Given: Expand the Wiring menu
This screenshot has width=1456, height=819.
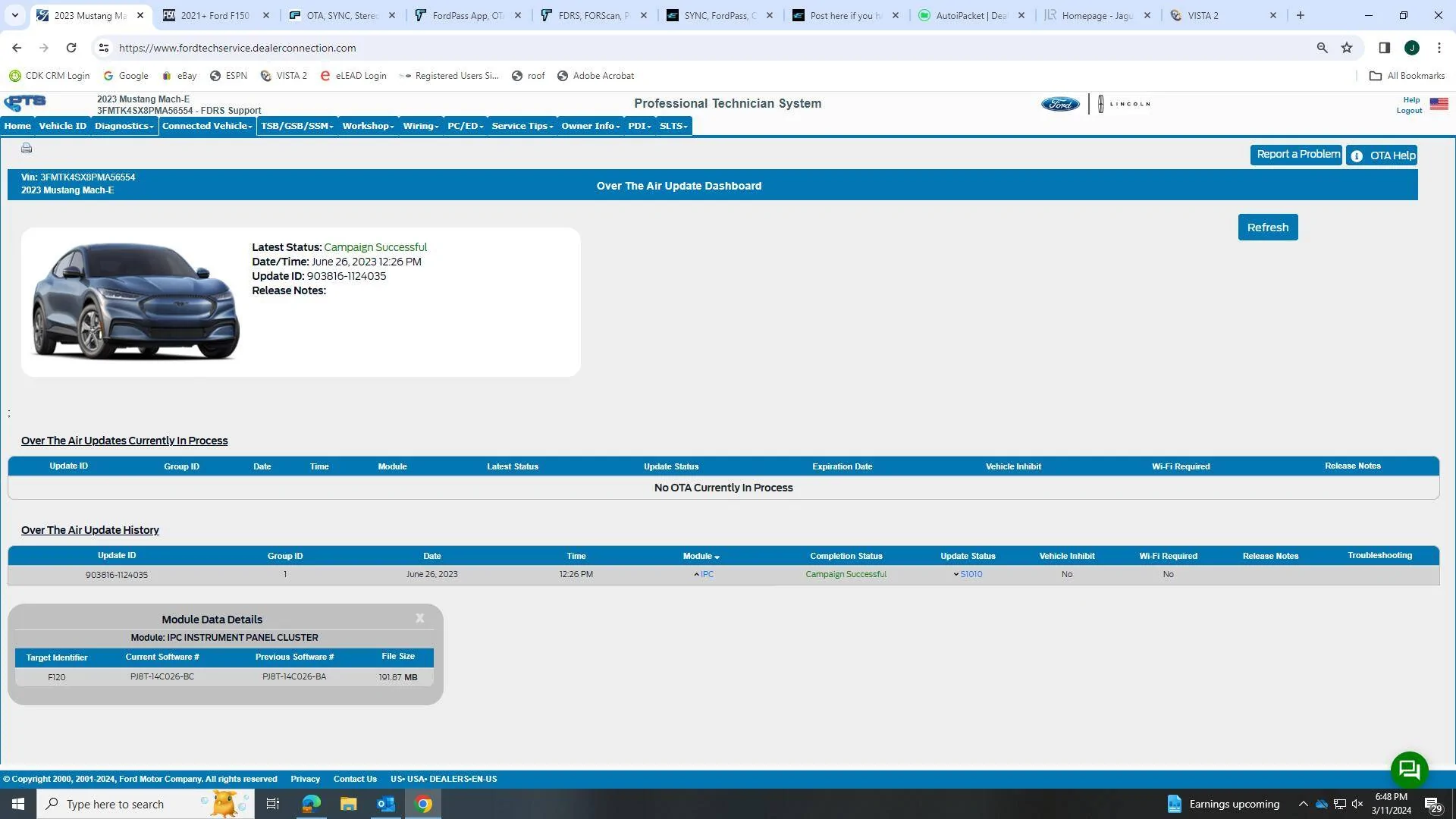Looking at the screenshot, I should click(421, 126).
